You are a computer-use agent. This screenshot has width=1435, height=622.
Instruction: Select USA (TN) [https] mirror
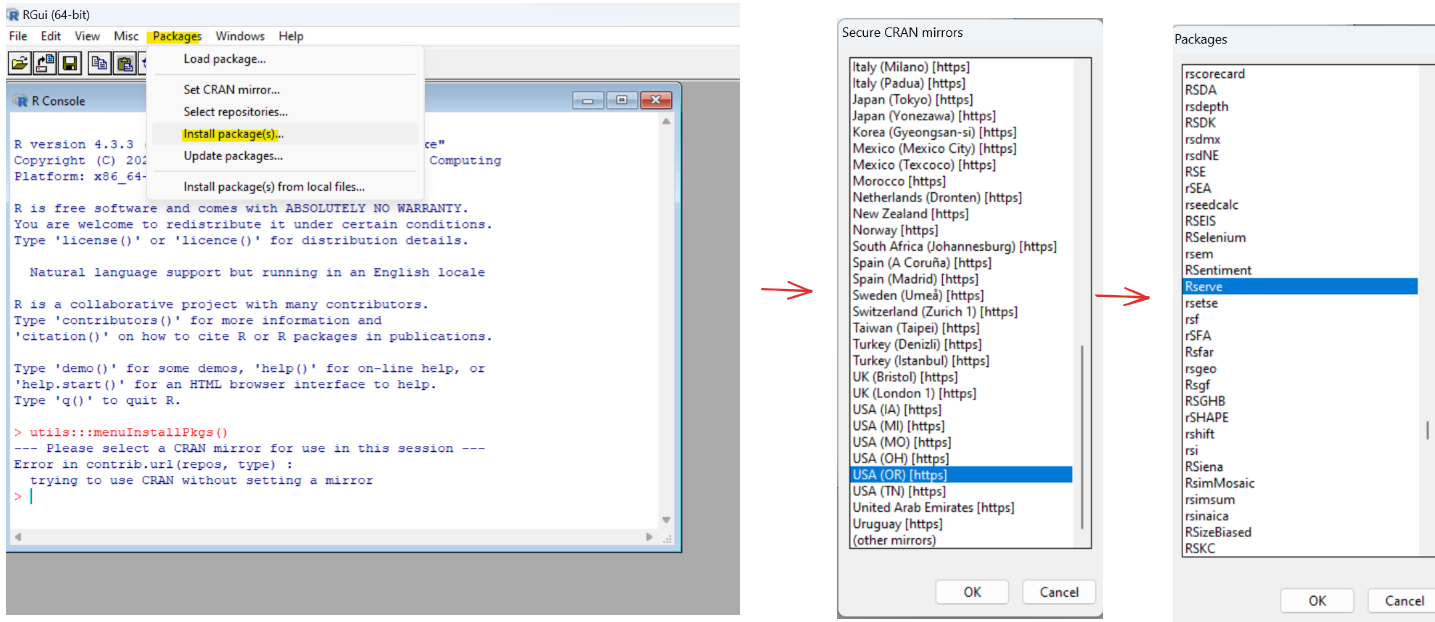961,491
